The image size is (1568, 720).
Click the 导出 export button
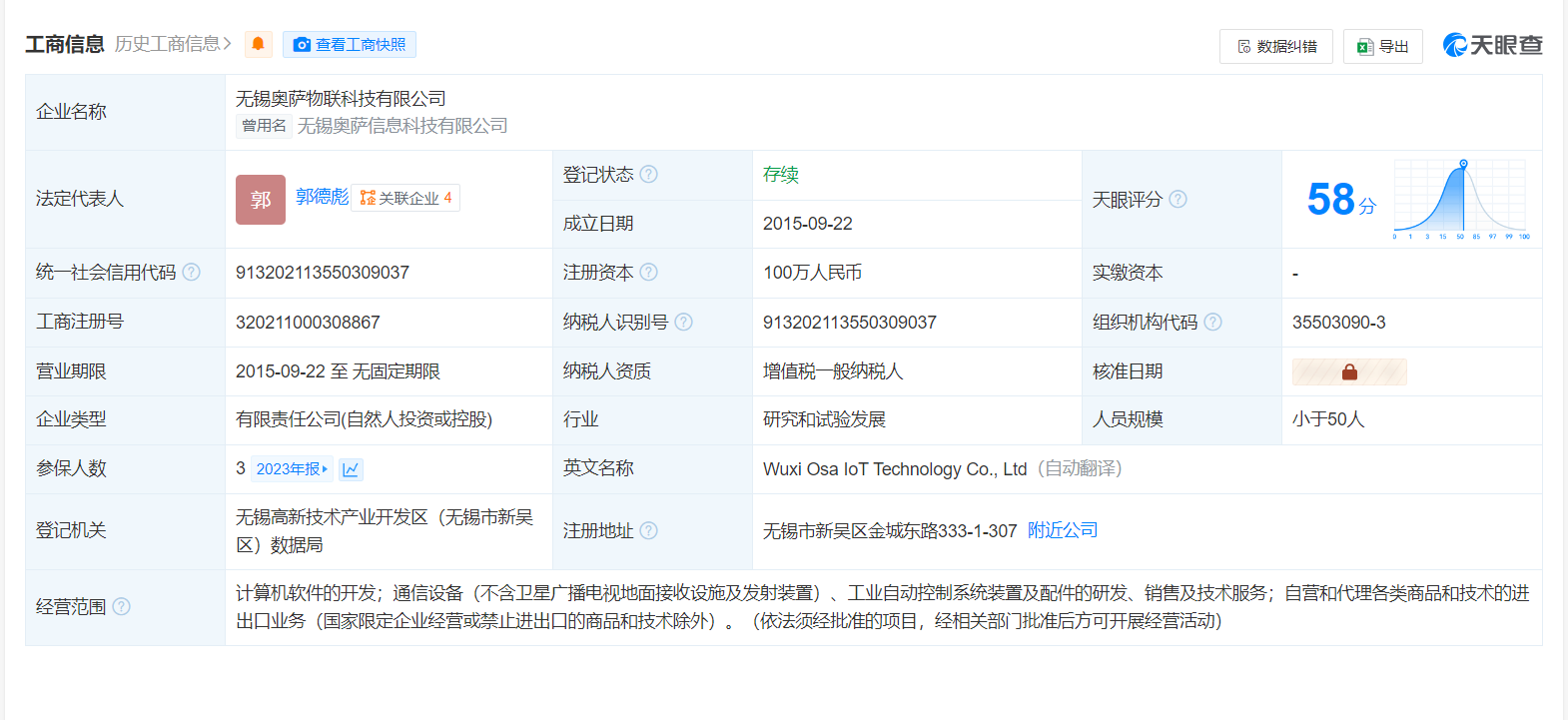[x=1382, y=46]
